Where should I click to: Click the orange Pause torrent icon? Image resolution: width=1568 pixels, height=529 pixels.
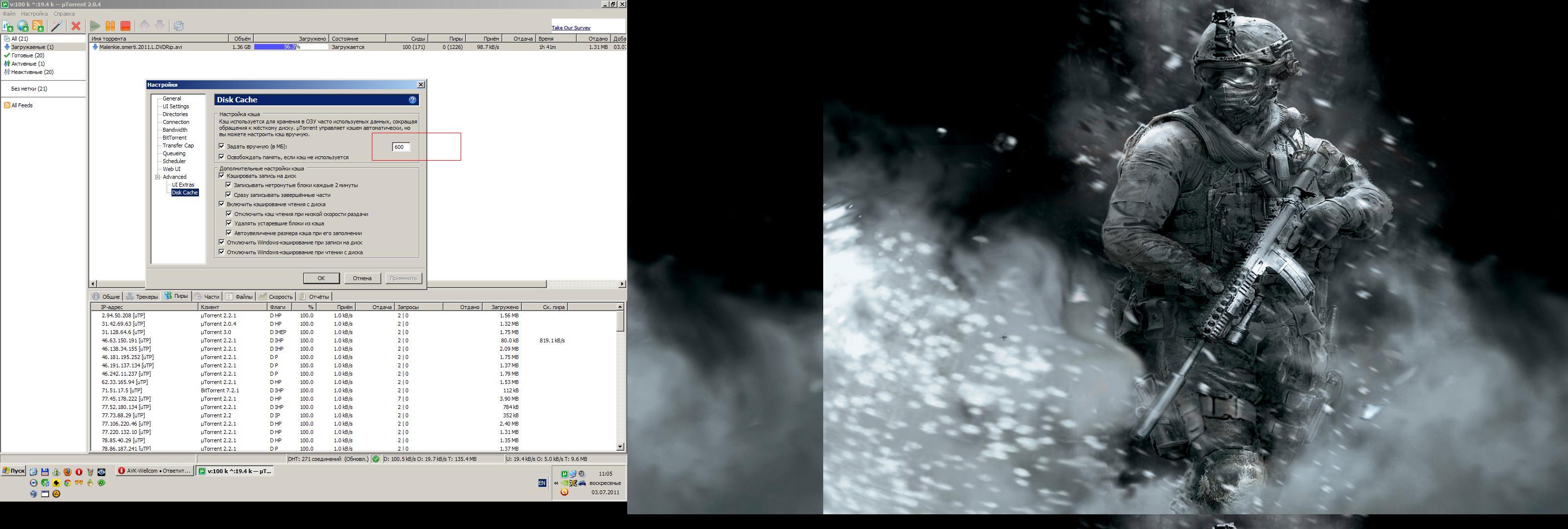point(110,25)
